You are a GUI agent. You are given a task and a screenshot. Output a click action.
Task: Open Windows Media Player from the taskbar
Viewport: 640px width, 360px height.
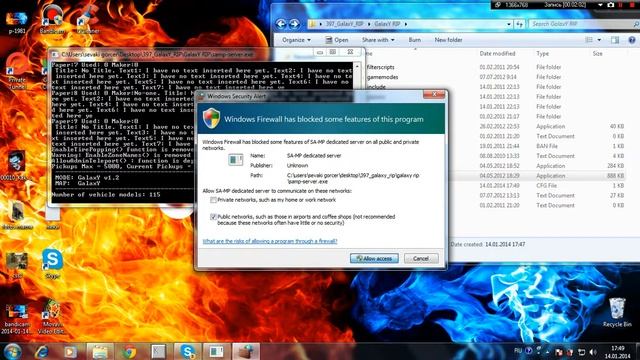coord(70,351)
